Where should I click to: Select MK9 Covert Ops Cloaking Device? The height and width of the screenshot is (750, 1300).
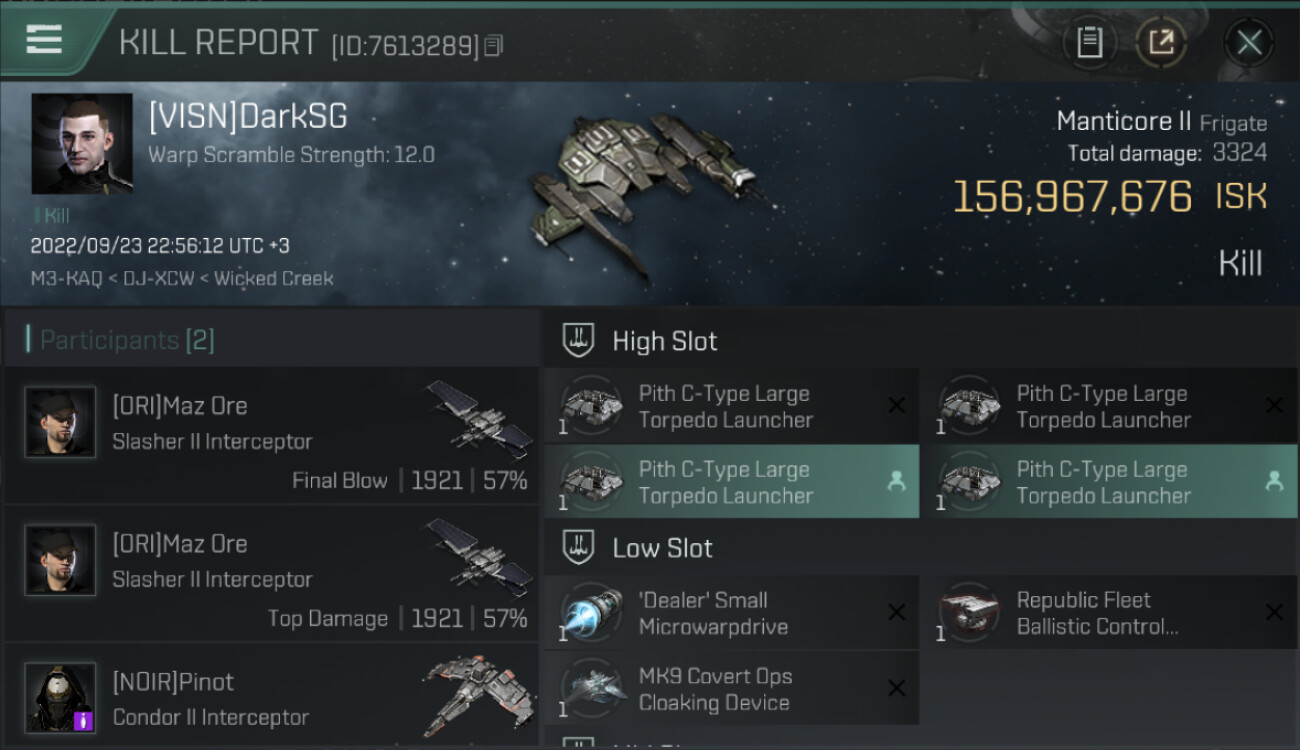(731, 689)
